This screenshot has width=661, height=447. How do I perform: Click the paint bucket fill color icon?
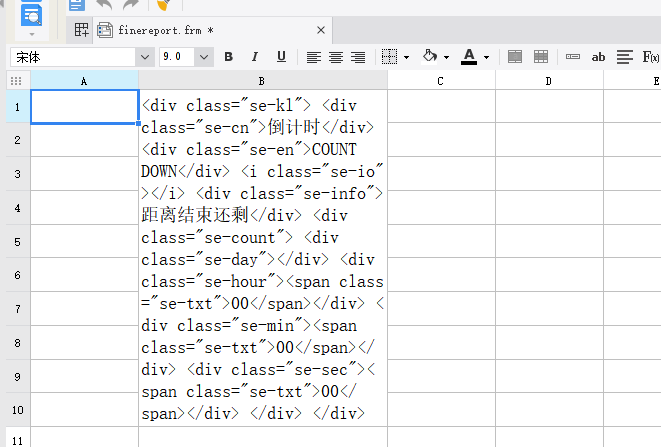tap(430, 56)
